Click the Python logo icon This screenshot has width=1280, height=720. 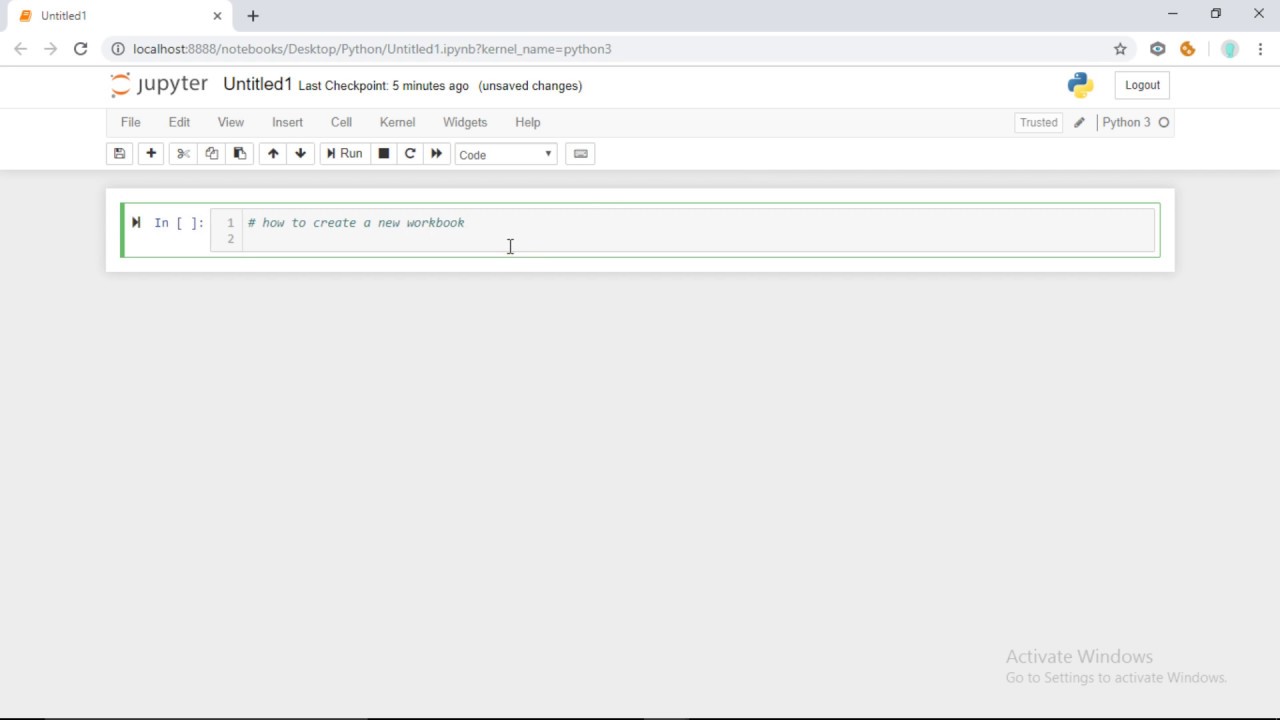tap(1081, 85)
